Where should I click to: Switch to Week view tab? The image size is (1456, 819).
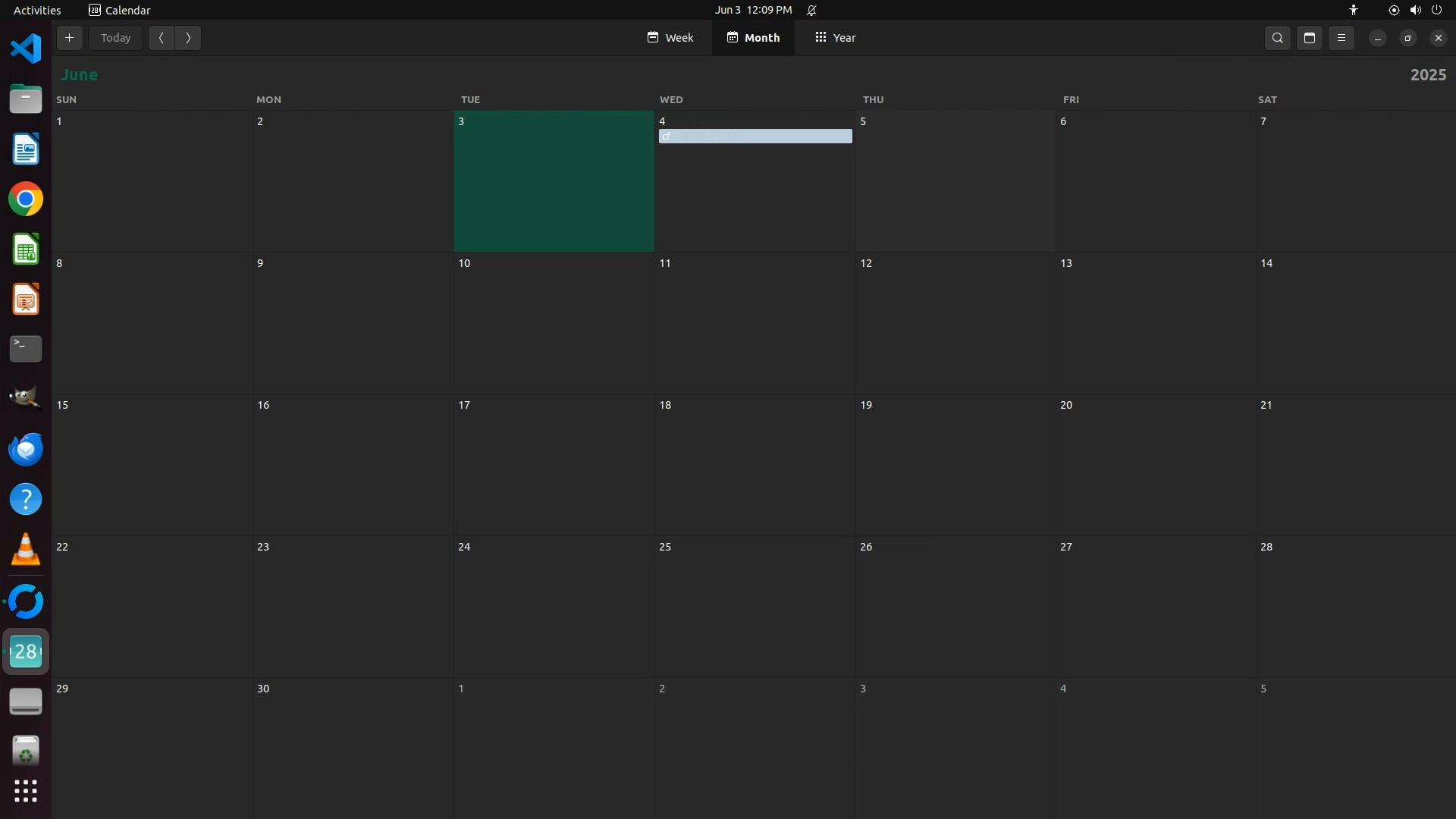click(x=670, y=38)
